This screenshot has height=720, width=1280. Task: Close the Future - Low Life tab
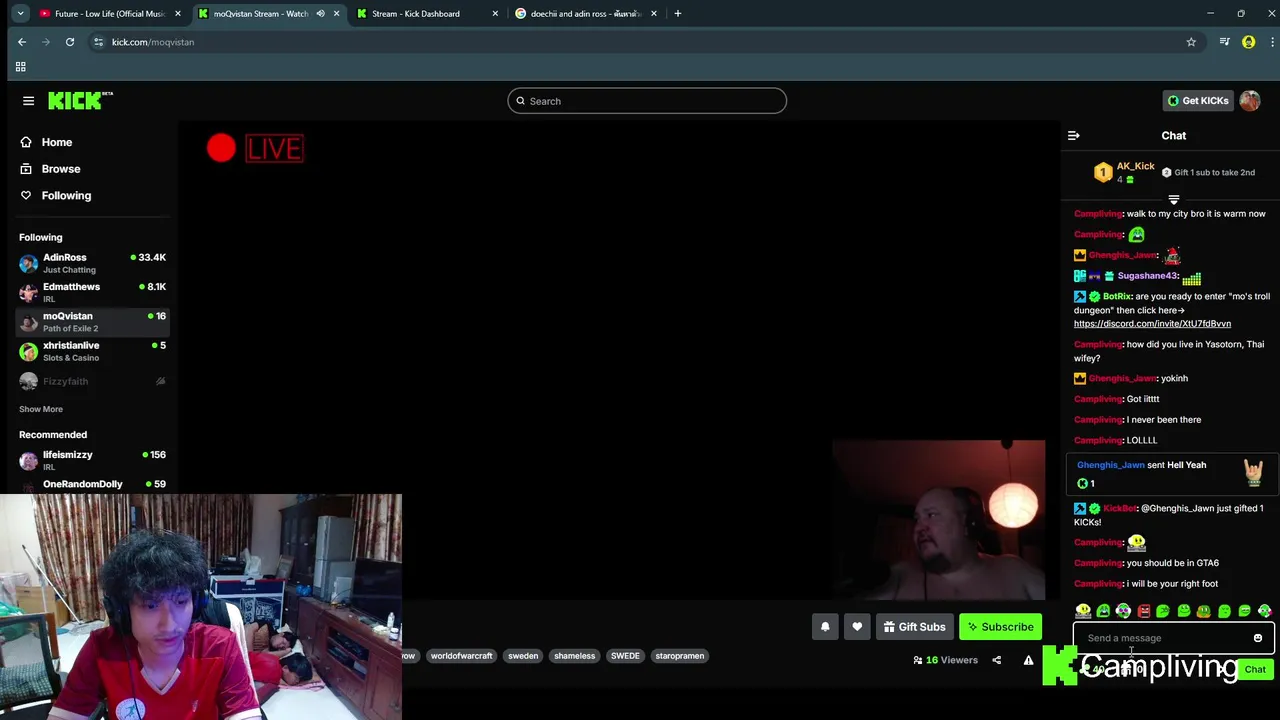tap(178, 14)
